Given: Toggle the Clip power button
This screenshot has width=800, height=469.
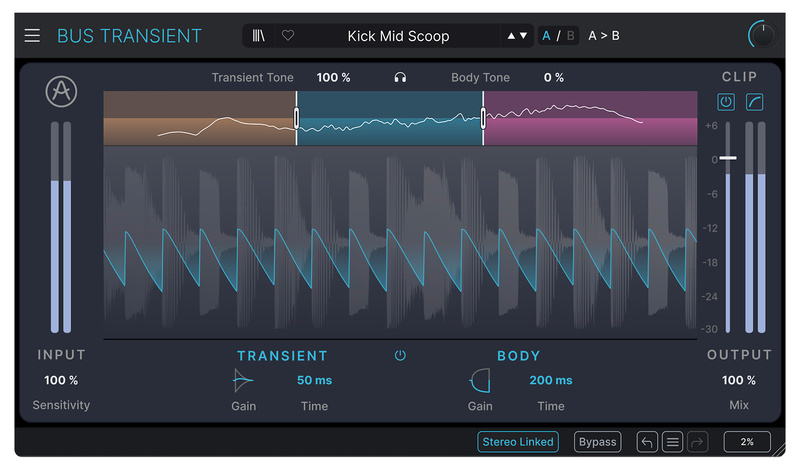Looking at the screenshot, I should pyautogui.click(x=726, y=102).
